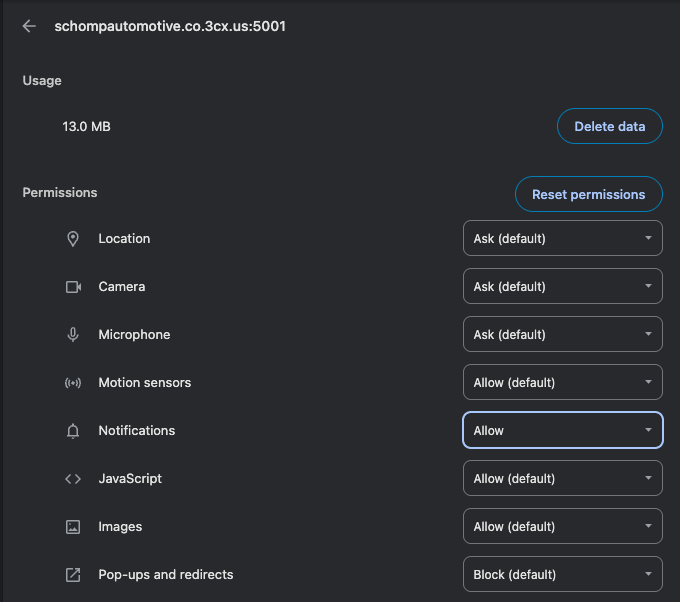Click the back arrow icon
680x602 pixels.
point(29,27)
